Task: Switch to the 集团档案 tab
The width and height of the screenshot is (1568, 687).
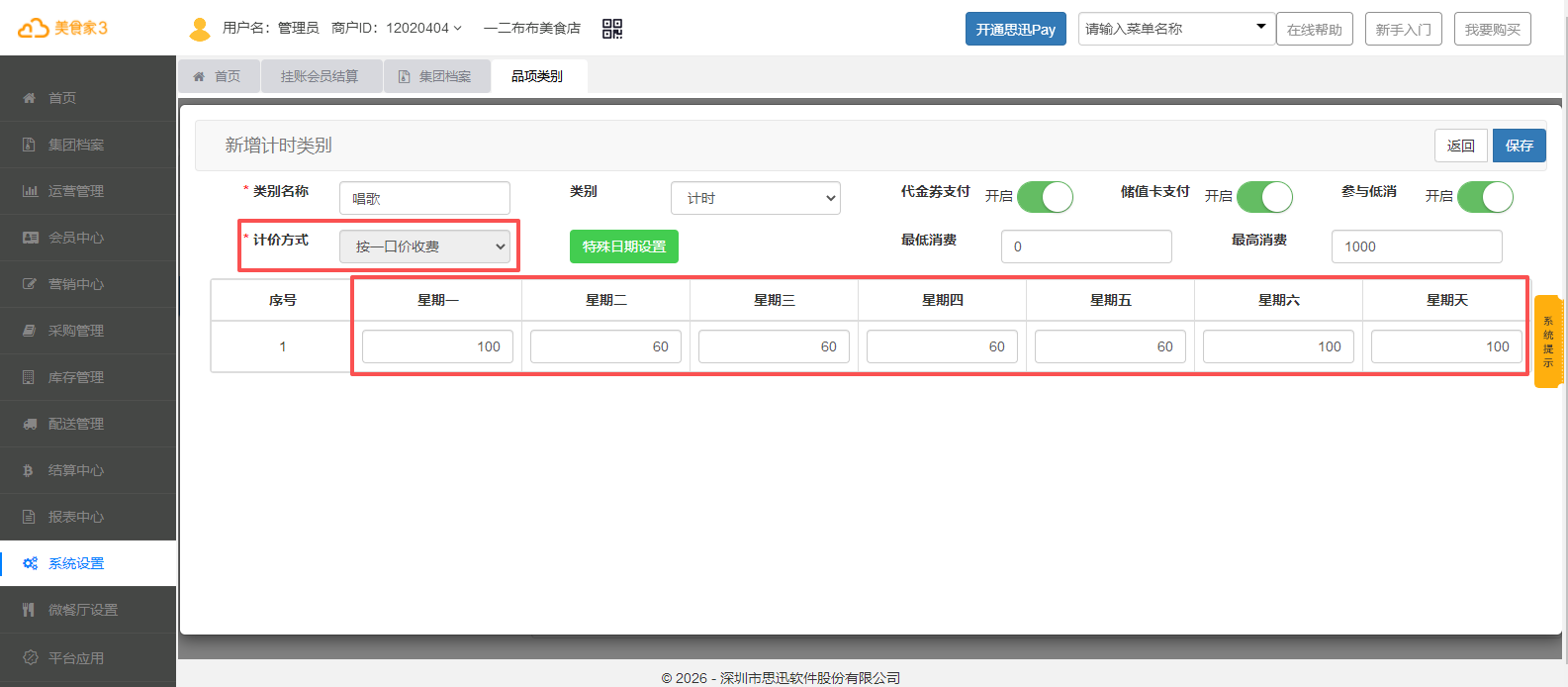Action: coord(436,76)
